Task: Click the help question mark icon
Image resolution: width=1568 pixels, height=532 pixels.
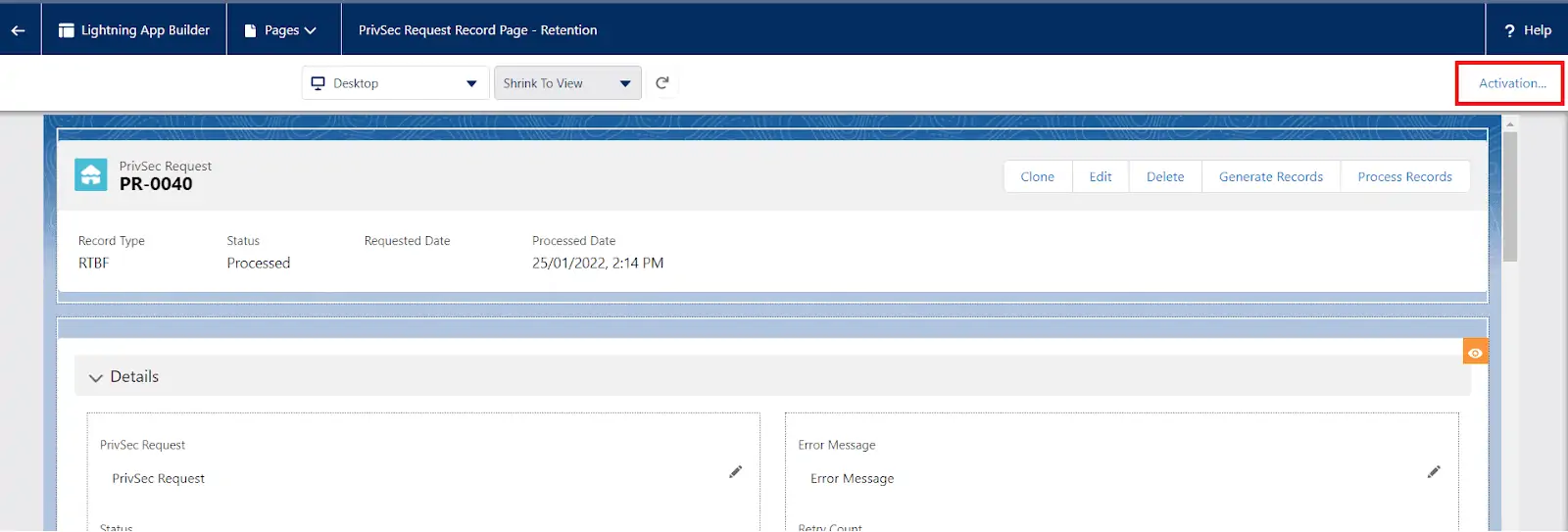Action: pyautogui.click(x=1509, y=30)
